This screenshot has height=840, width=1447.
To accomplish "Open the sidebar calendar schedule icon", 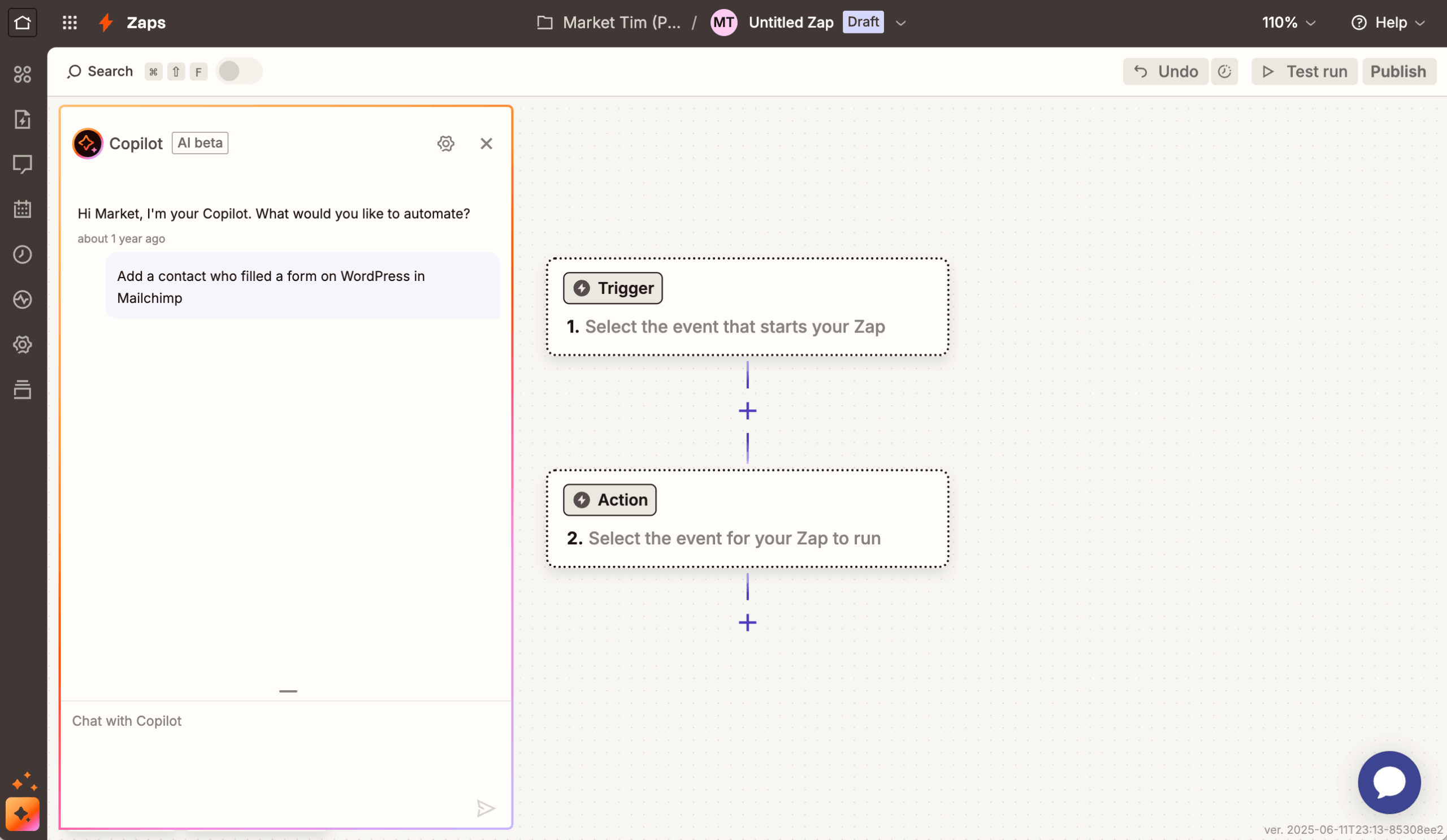I will pos(23,209).
